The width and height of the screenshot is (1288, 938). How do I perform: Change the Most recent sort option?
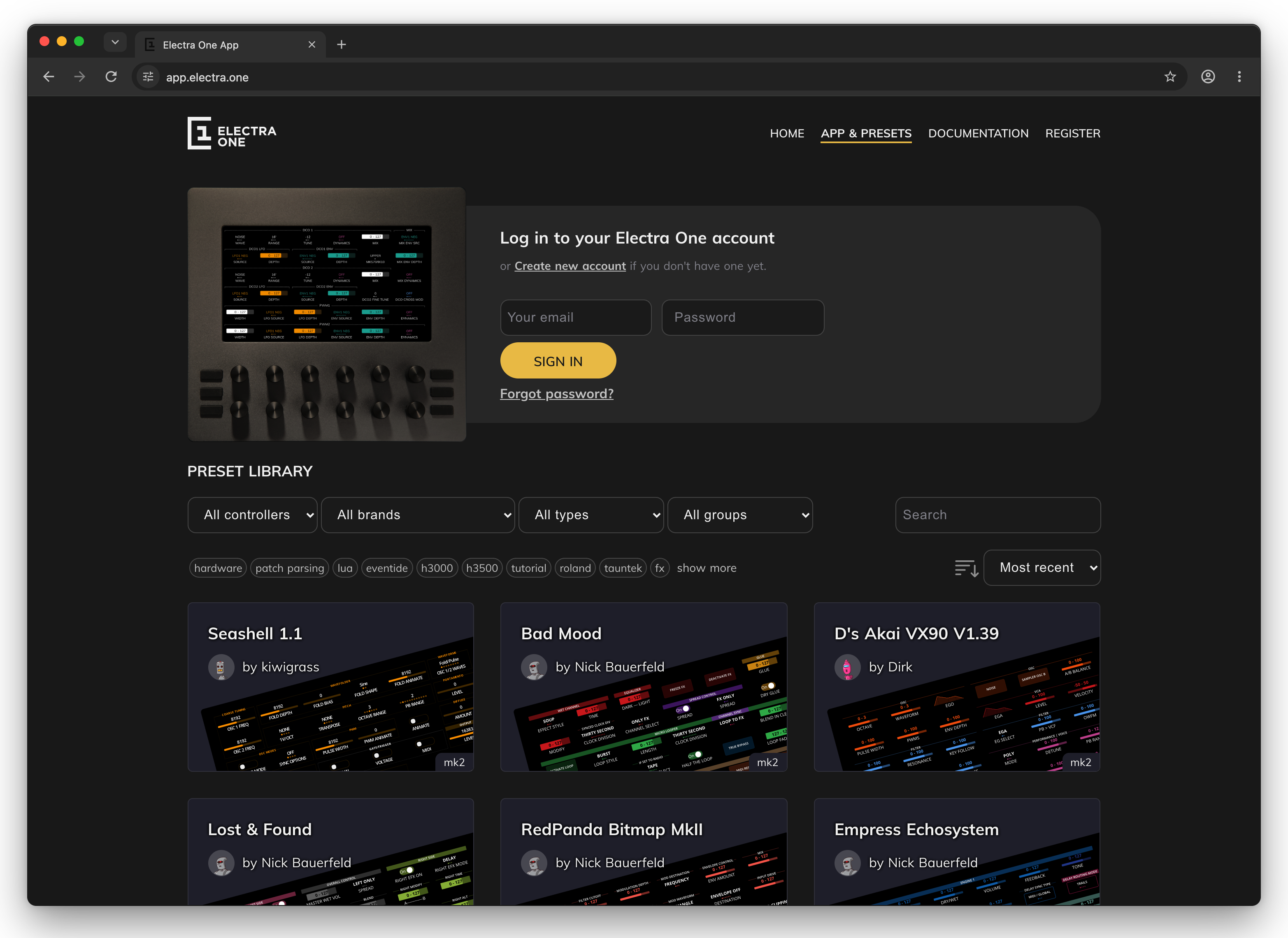1042,568
